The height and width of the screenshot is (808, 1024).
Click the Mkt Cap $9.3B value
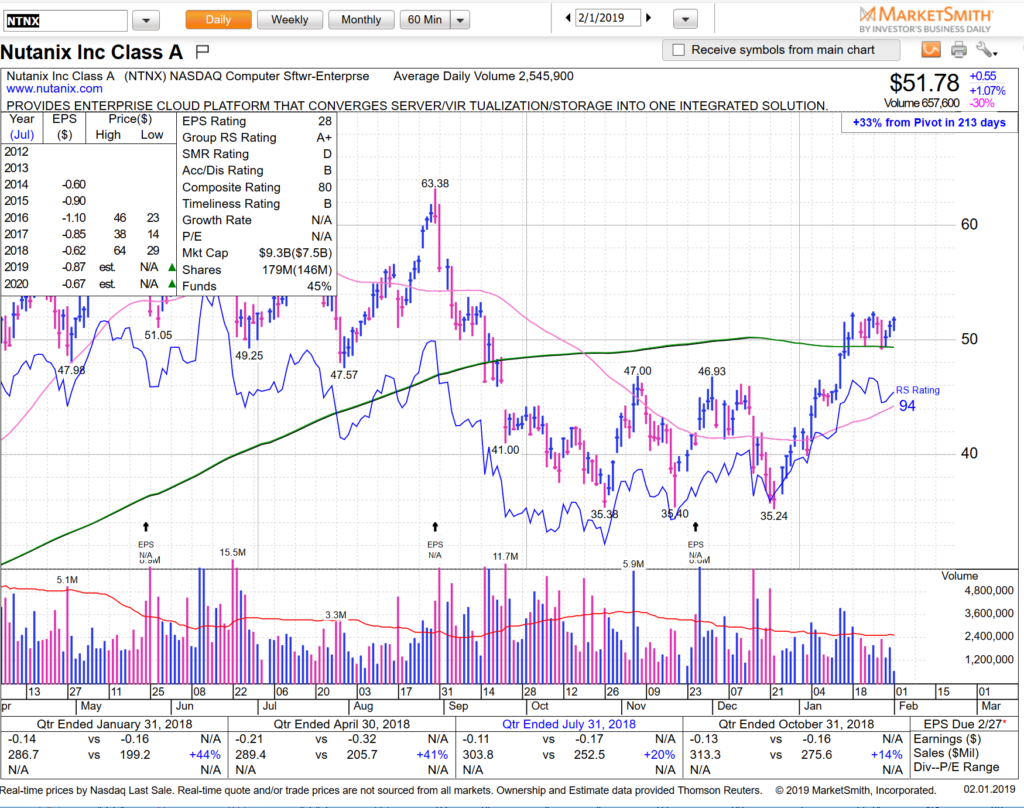tap(295, 253)
